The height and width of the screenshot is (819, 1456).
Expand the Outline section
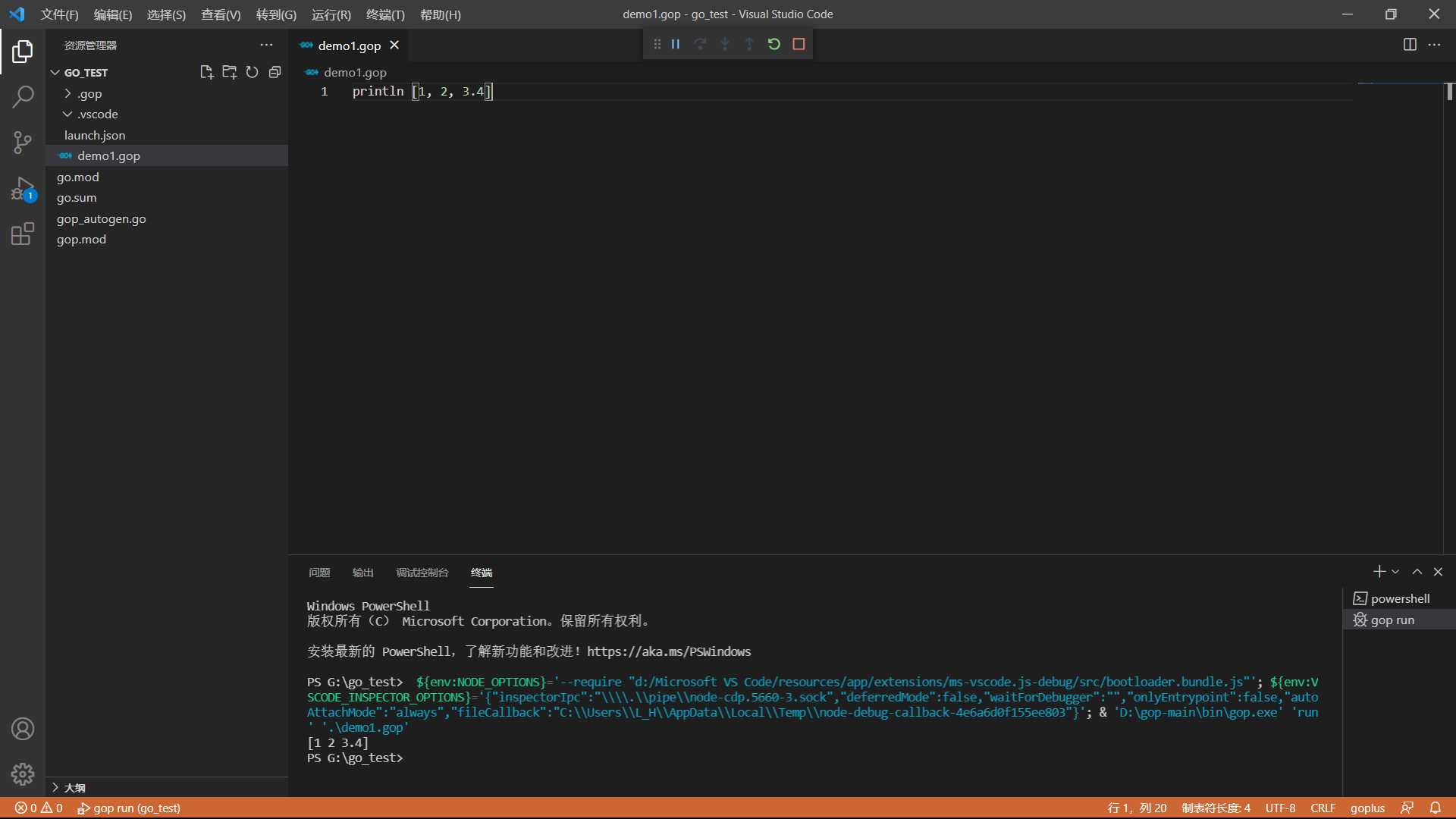tap(167, 787)
